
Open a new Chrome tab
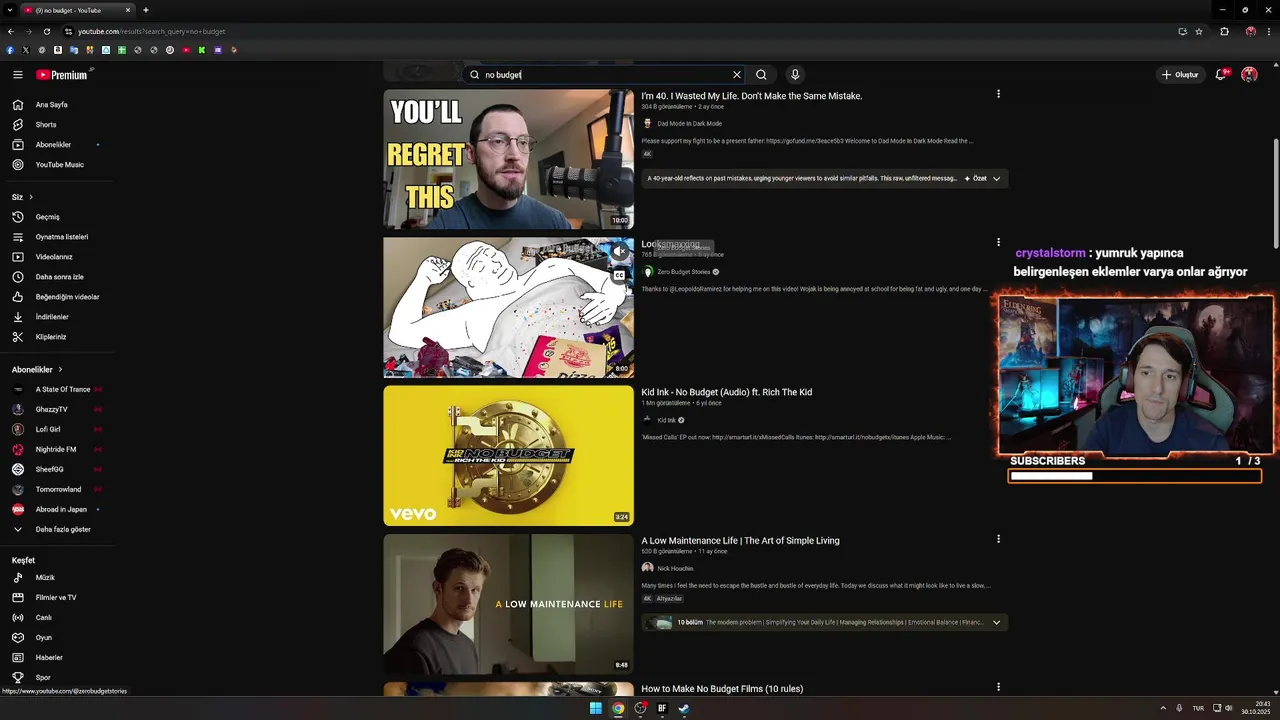pyautogui.click(x=146, y=10)
